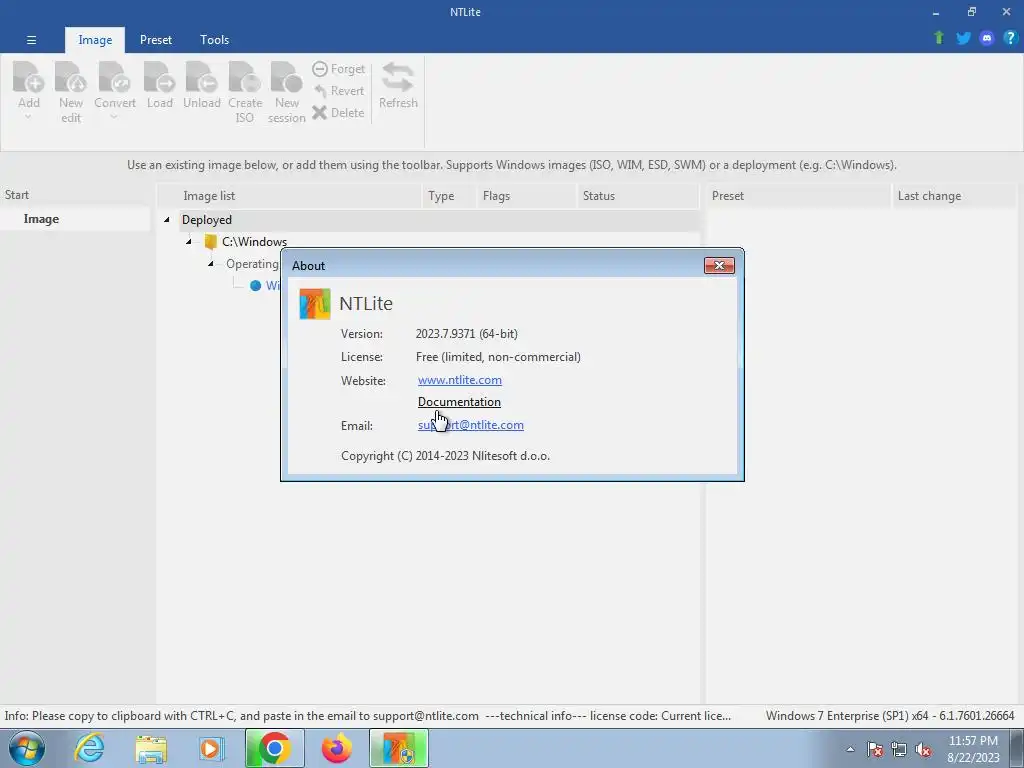This screenshot has width=1024, height=768.
Task: Open the Windows Start button
Action: pos(26,748)
